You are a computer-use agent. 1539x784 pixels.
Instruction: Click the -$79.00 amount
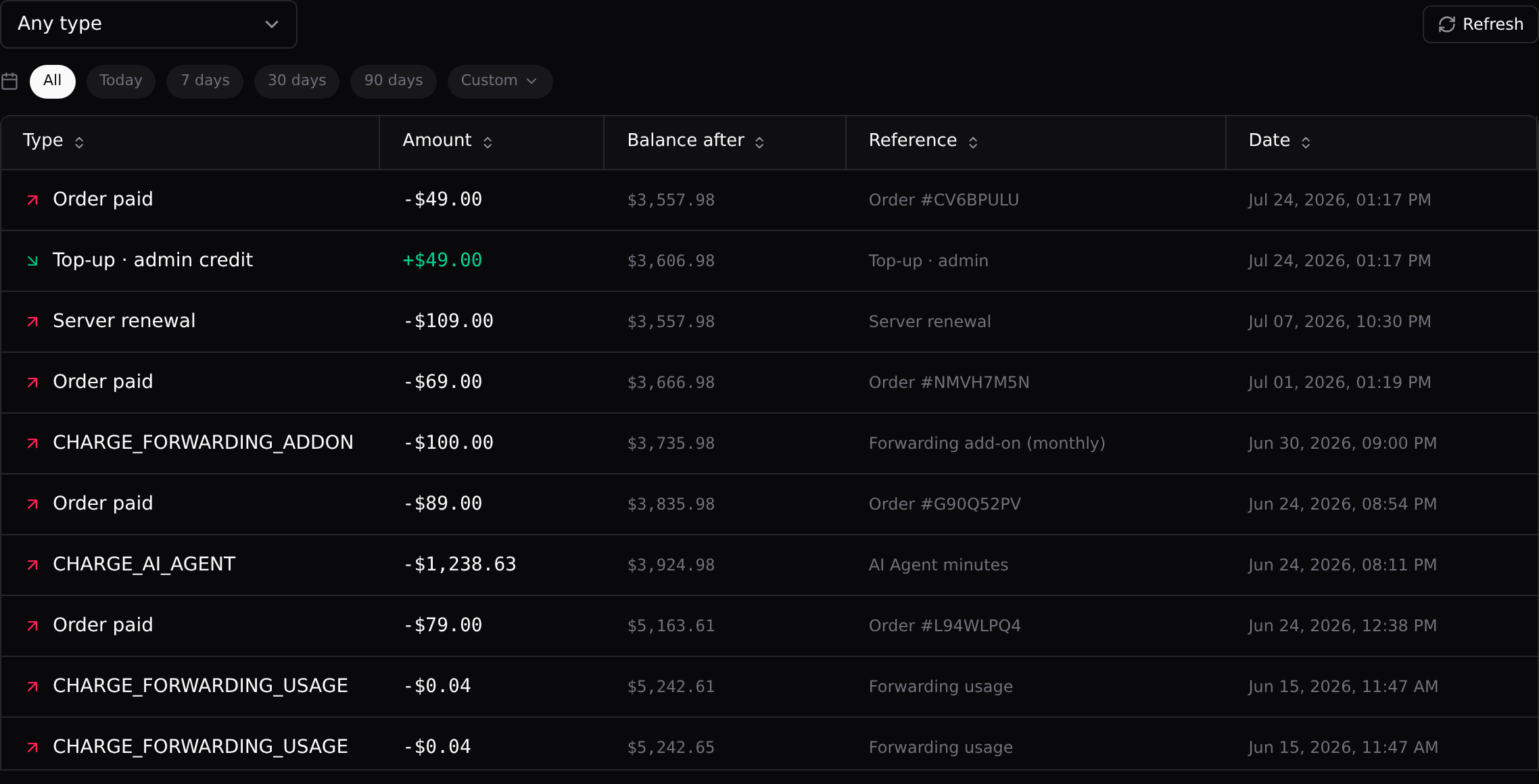(x=442, y=625)
